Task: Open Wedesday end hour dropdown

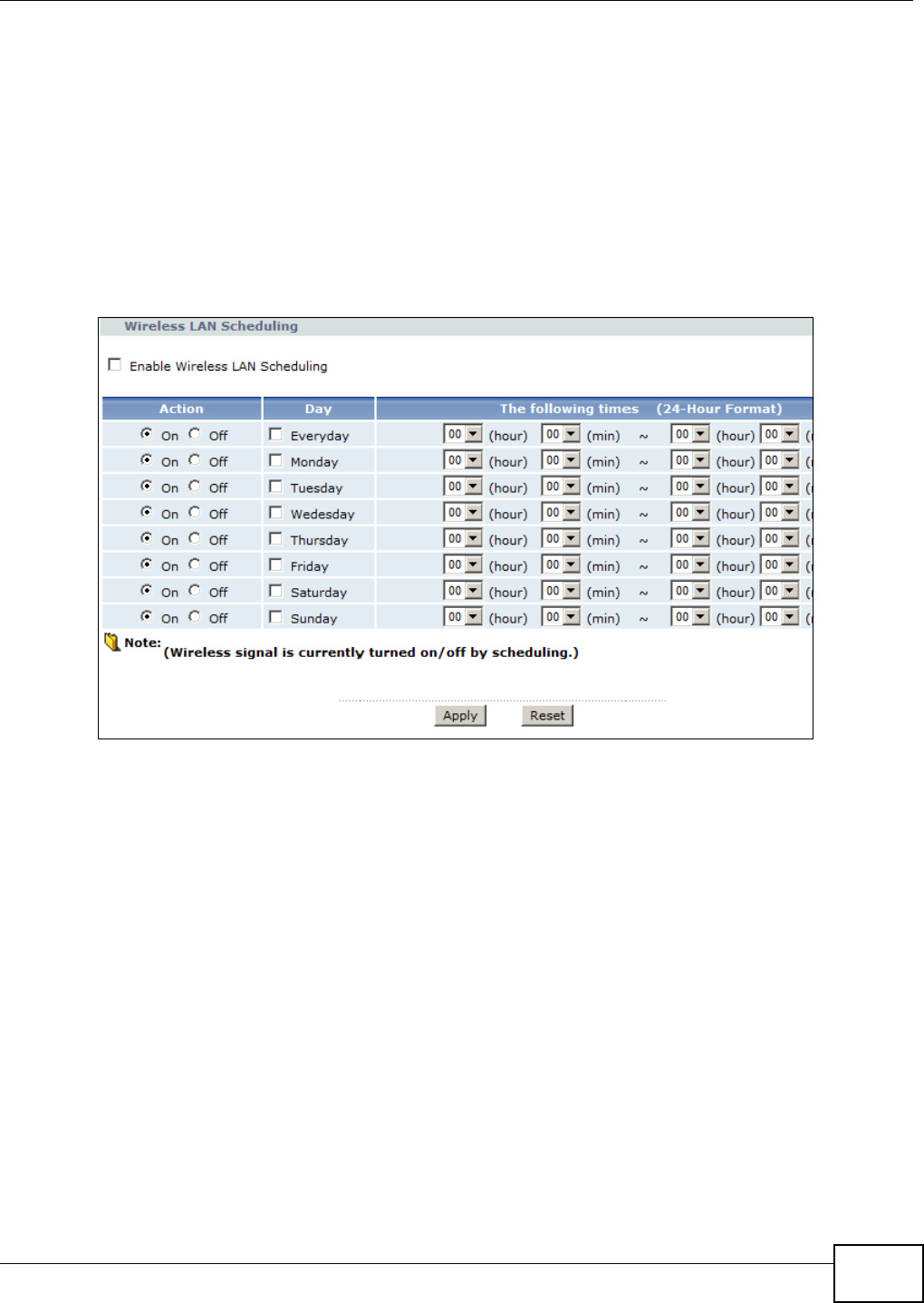Action: point(690,513)
